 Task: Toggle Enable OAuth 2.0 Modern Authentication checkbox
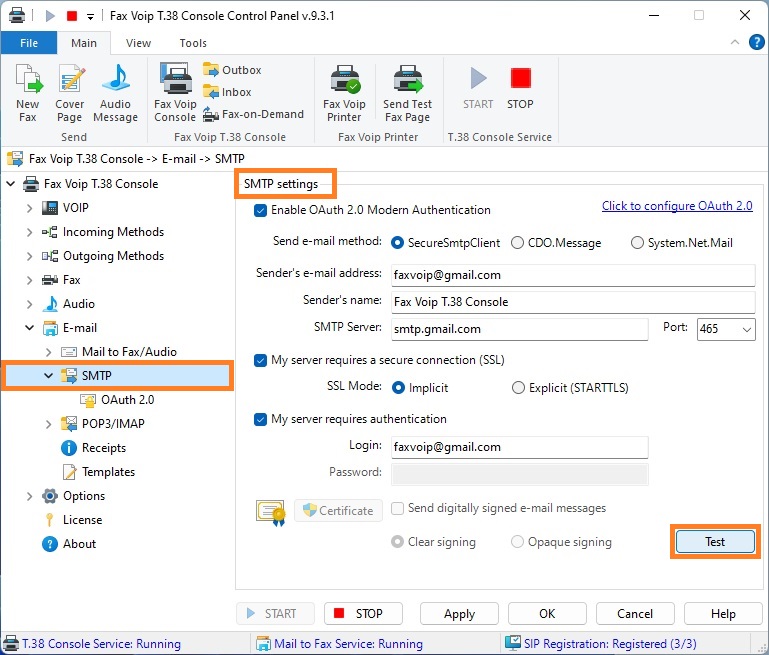click(x=260, y=210)
